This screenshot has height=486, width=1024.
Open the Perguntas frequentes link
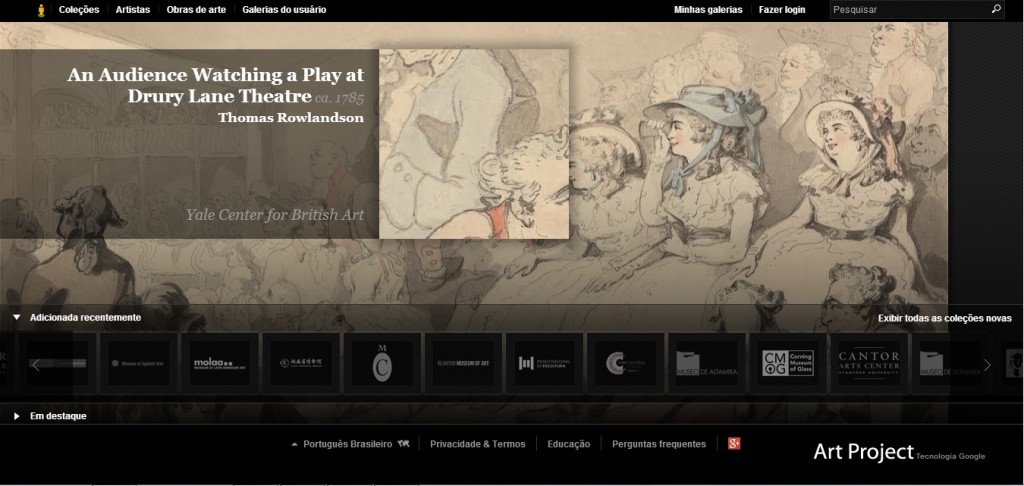pos(659,444)
